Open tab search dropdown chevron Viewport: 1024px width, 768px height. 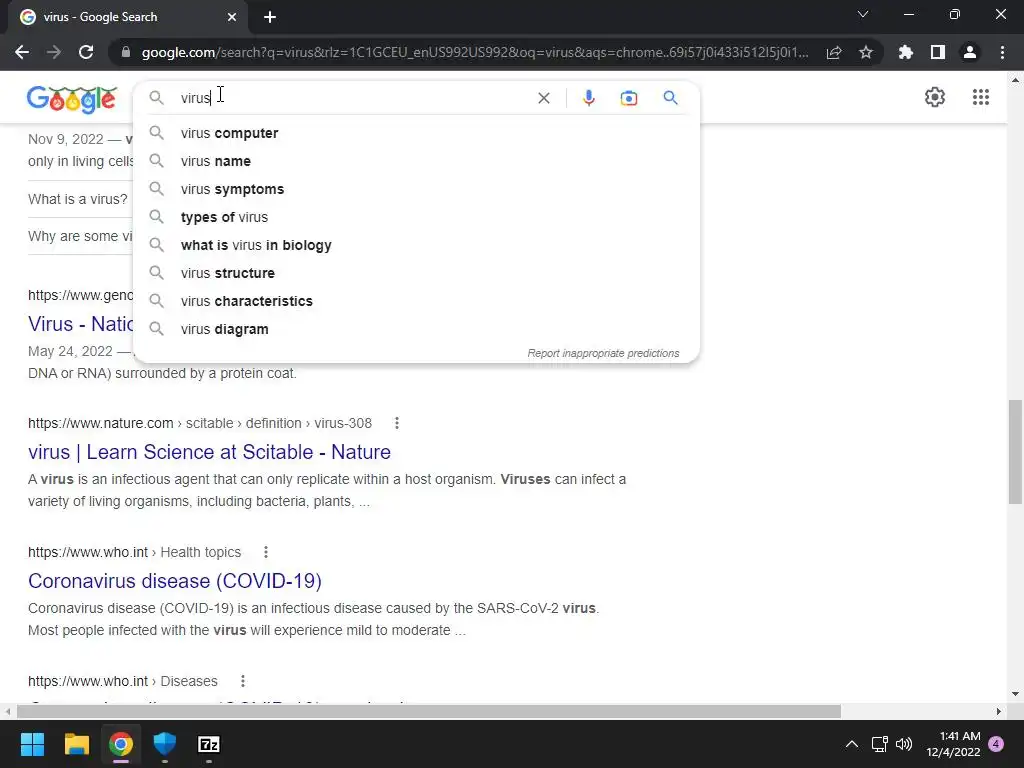(863, 14)
